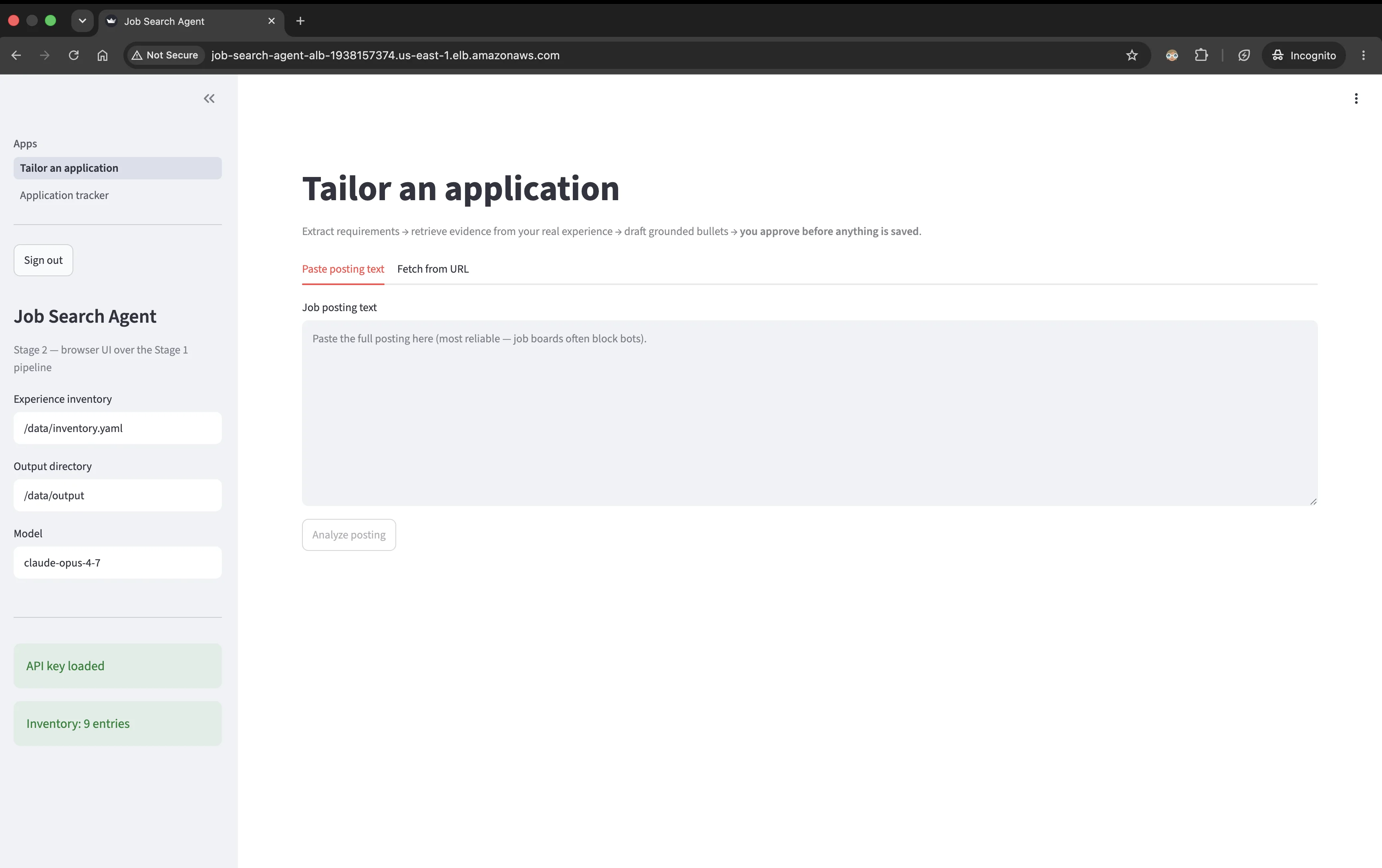
Task: Open the Streamlit three-dot app menu
Action: (x=1356, y=98)
